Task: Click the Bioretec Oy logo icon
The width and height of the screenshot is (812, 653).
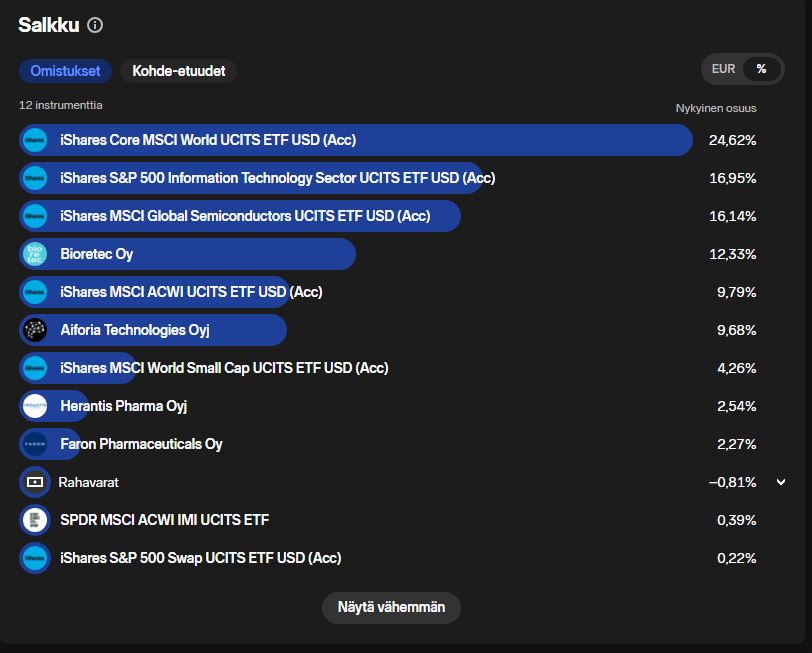Action: [35, 254]
